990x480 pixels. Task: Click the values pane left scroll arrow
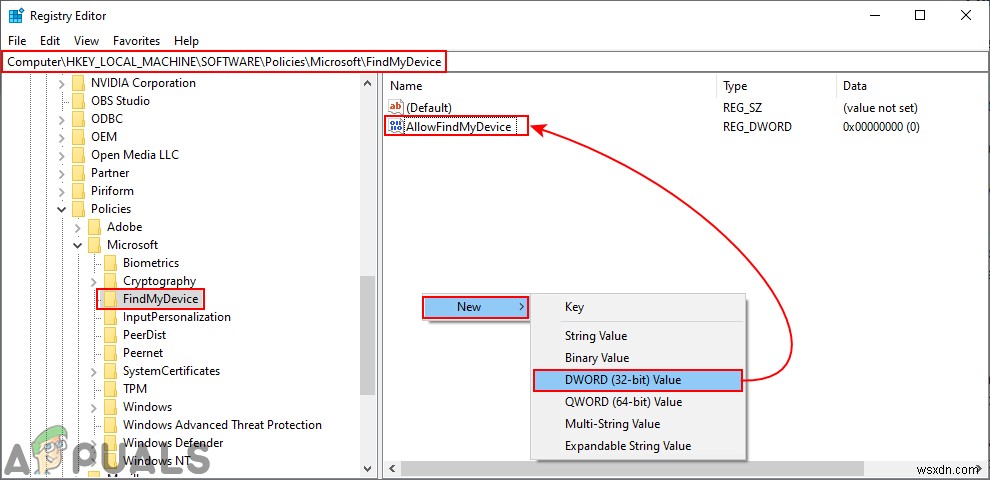click(391, 469)
